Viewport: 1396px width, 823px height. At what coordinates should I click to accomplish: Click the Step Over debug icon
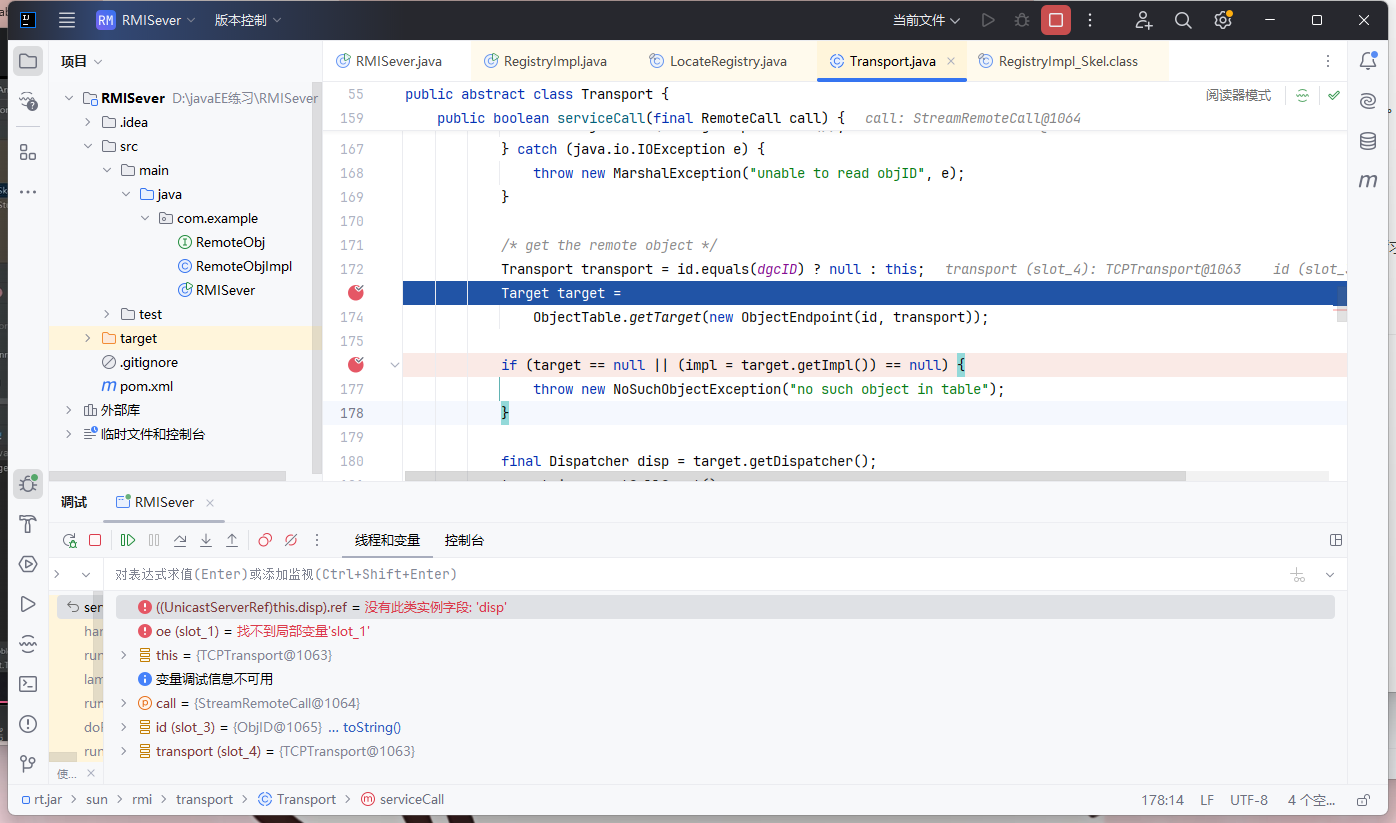pos(180,540)
